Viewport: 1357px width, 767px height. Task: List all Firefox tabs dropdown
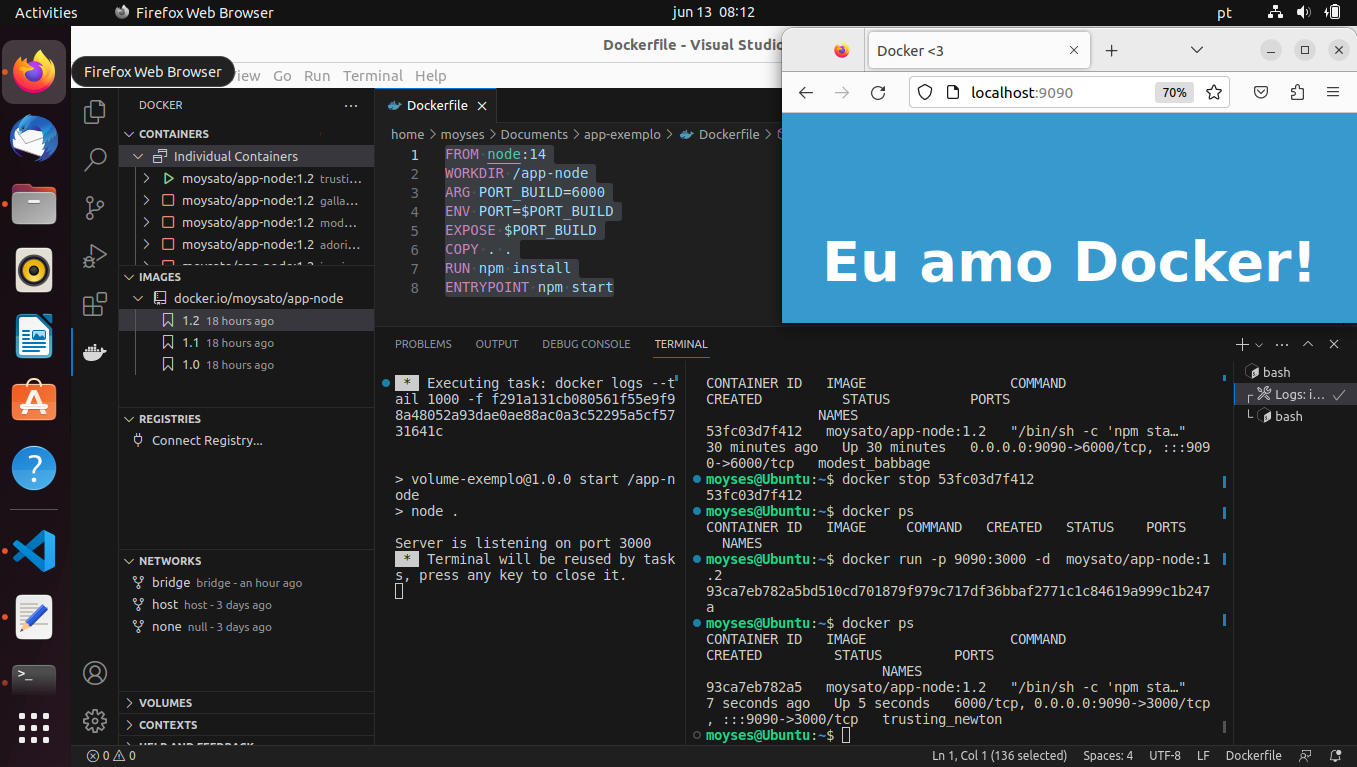click(1196, 50)
